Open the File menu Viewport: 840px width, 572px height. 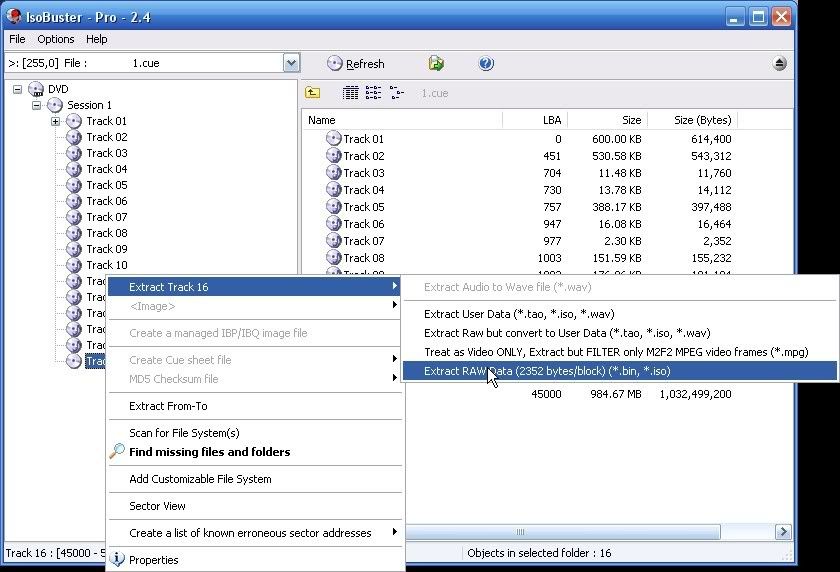(x=17, y=39)
